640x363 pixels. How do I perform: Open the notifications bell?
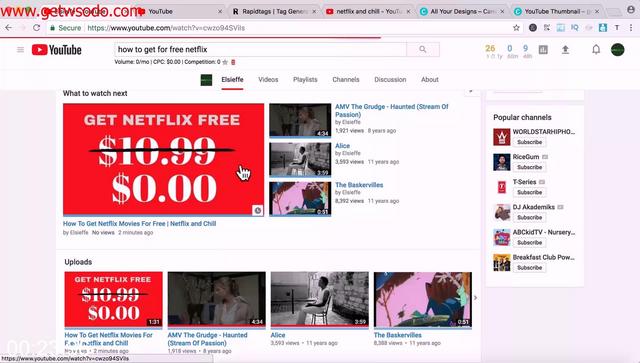pos(596,50)
